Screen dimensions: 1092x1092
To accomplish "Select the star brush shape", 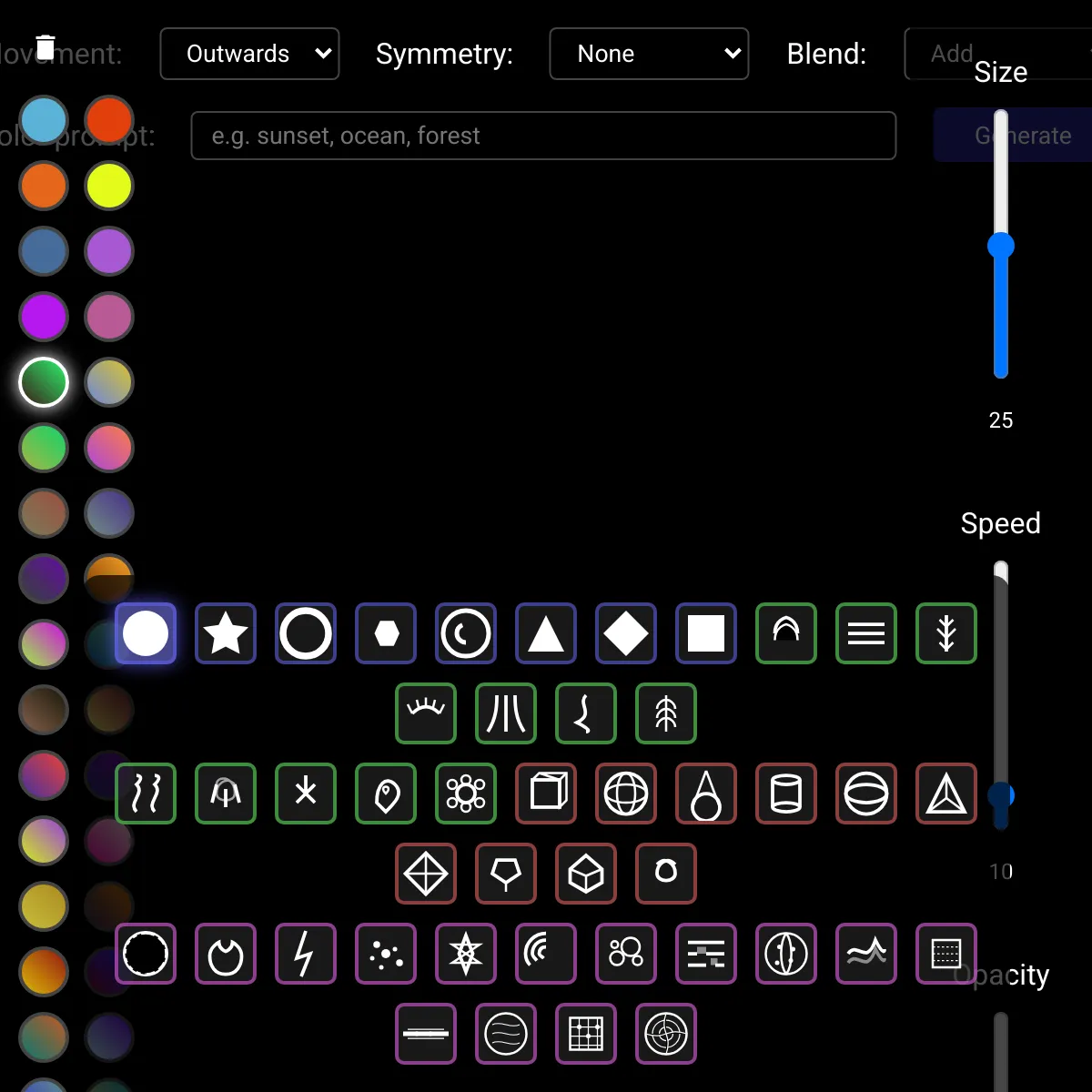I will point(226,633).
